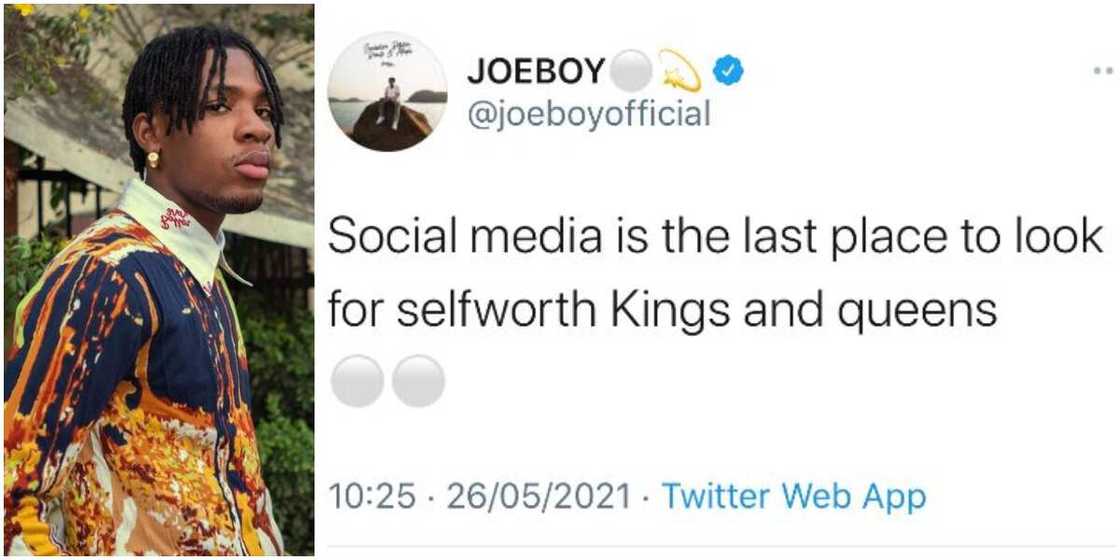Click the JOEBOY display name
The image size is (1120, 560).
point(536,72)
